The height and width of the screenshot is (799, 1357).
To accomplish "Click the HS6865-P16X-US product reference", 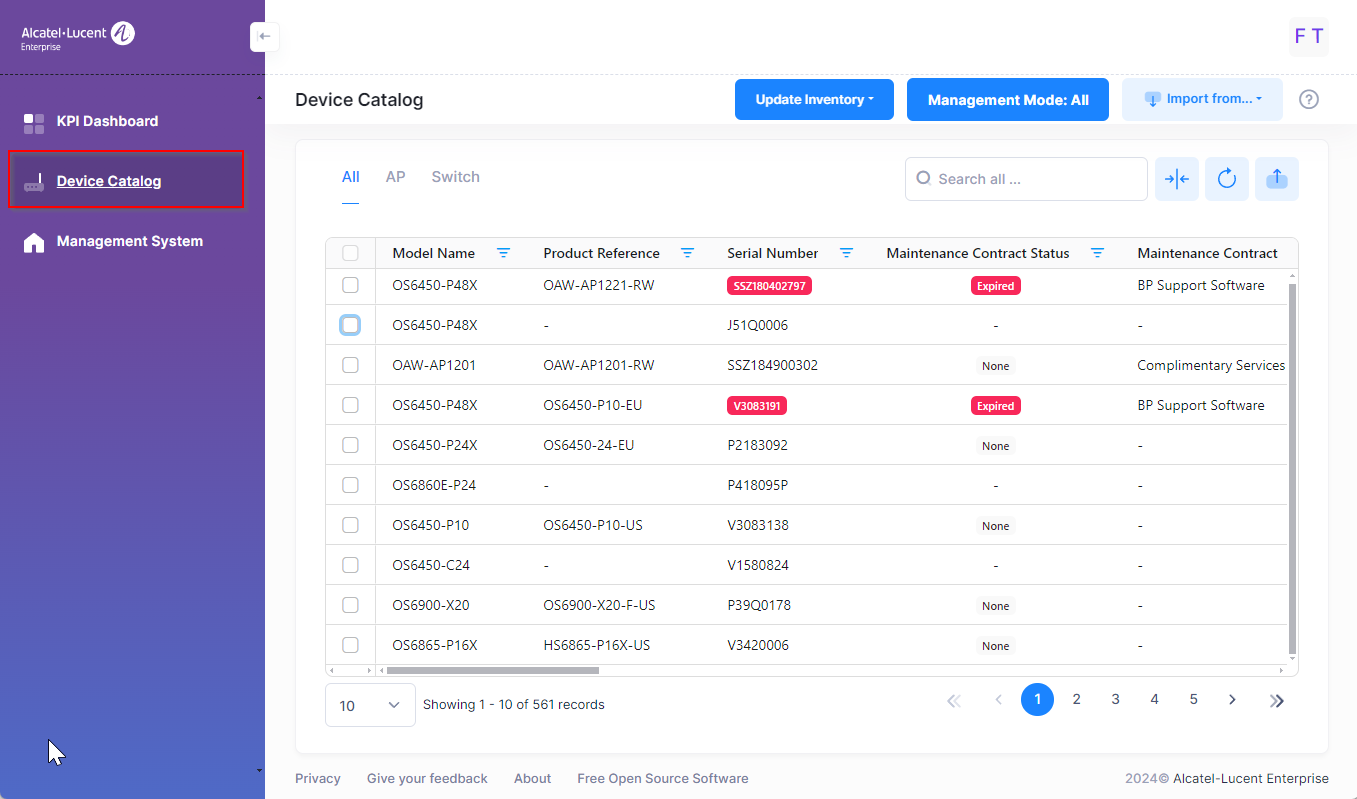I will 596,645.
